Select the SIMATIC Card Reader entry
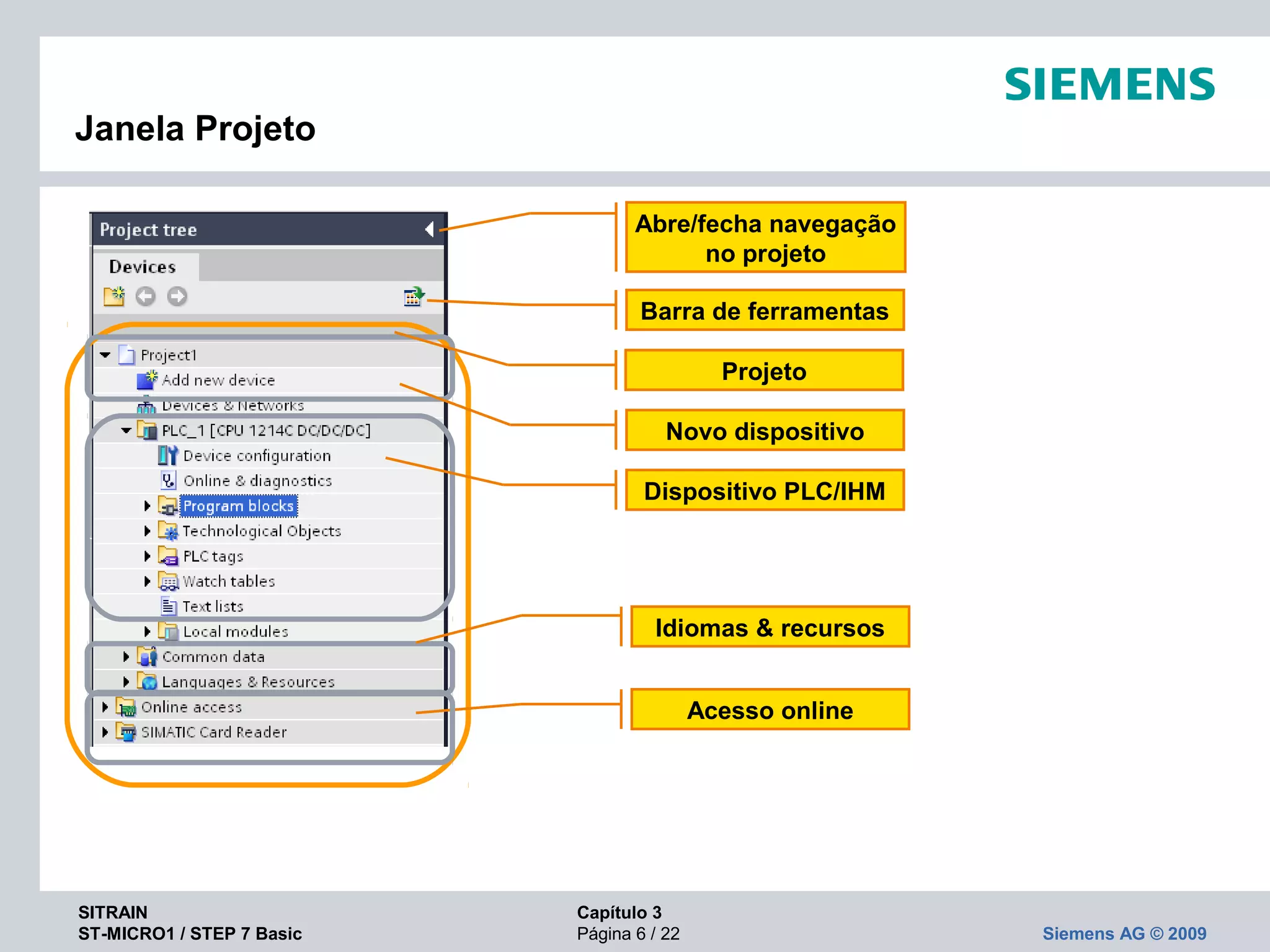This screenshot has width=1270, height=952. pos(213,733)
